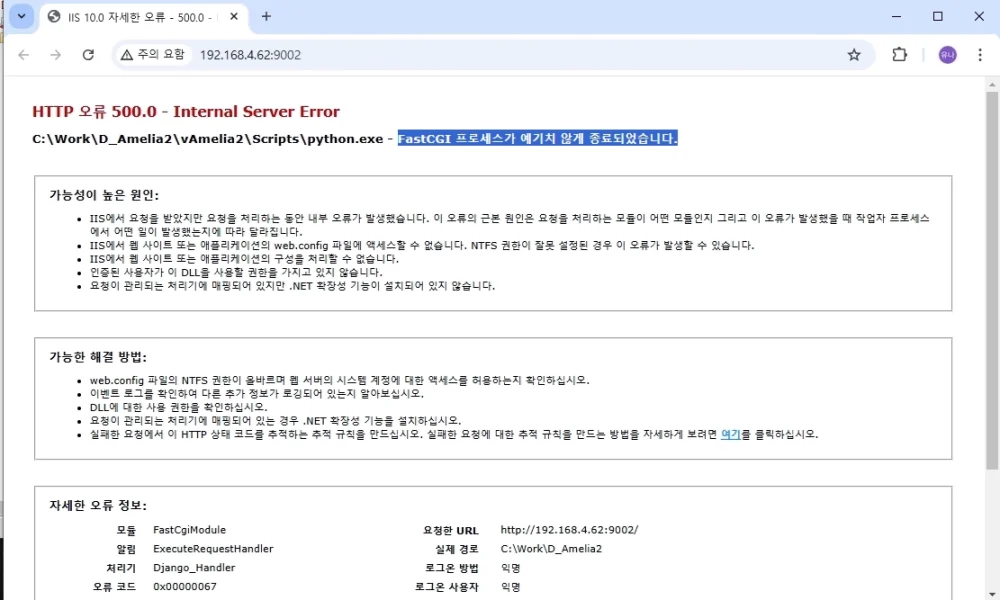Screen dimensions: 1000x600
Task: Click the '이벤트 로그를 확인하여' solution bullet
Action: 256,393
